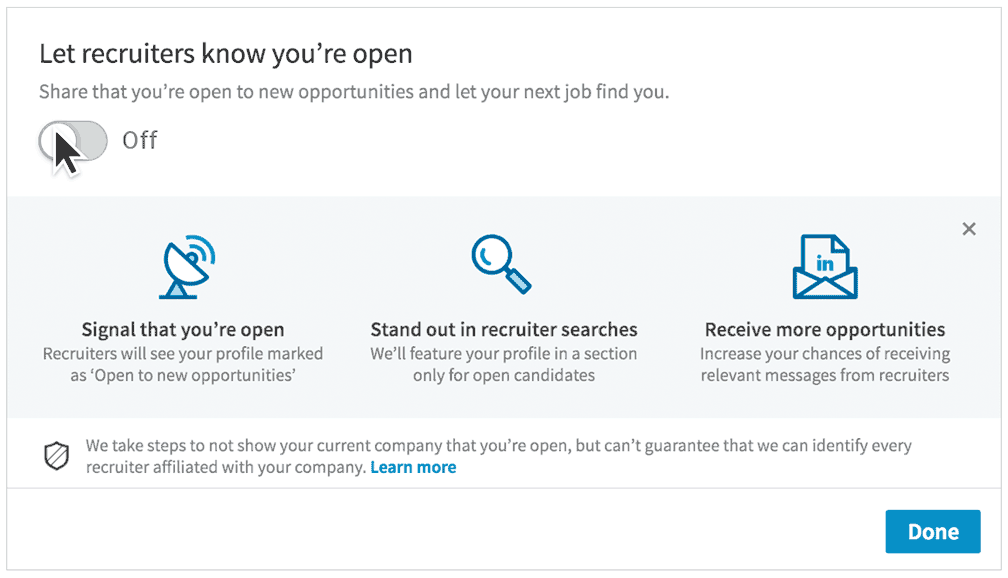Click the magnifying glass search icon
The width and height of the screenshot is (1008, 578).
coord(501,265)
